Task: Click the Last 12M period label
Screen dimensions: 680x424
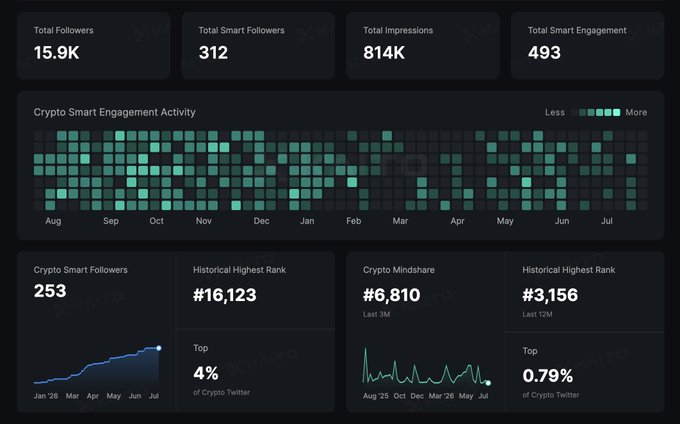Action: pyautogui.click(x=537, y=314)
